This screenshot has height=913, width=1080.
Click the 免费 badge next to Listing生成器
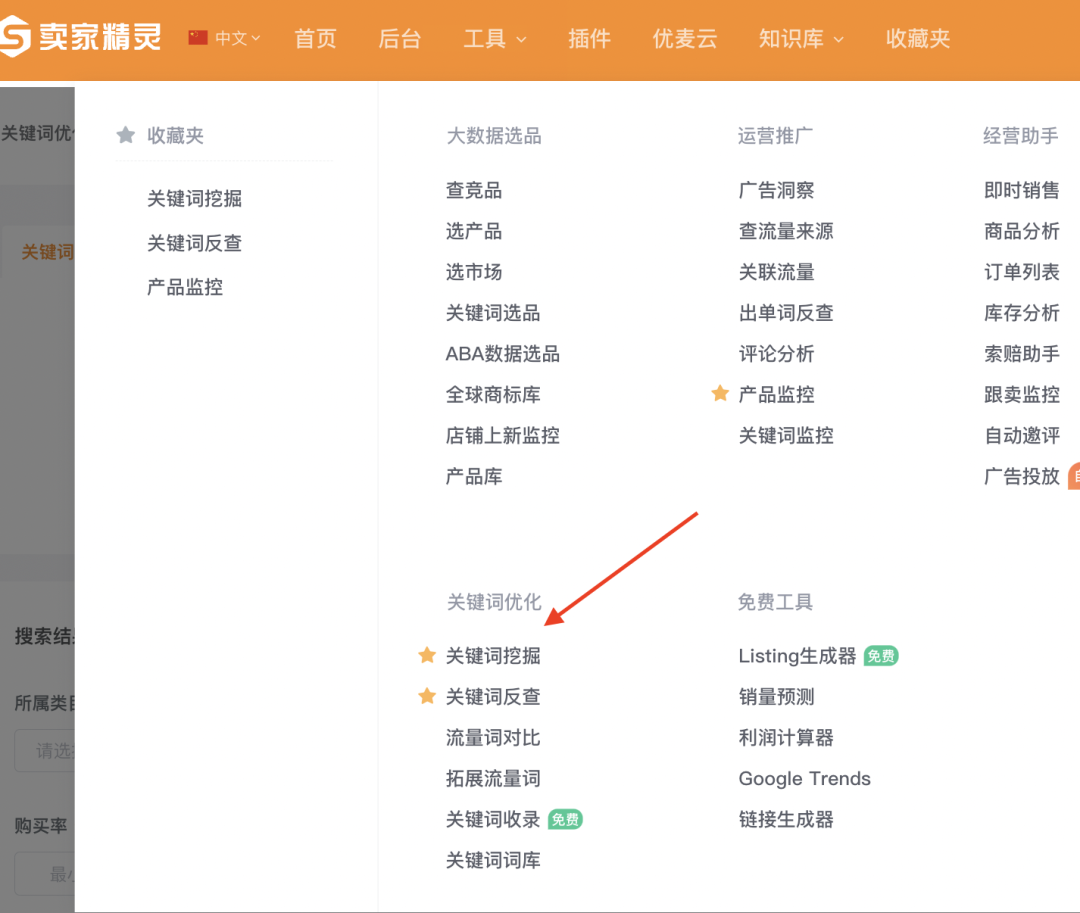(880, 656)
